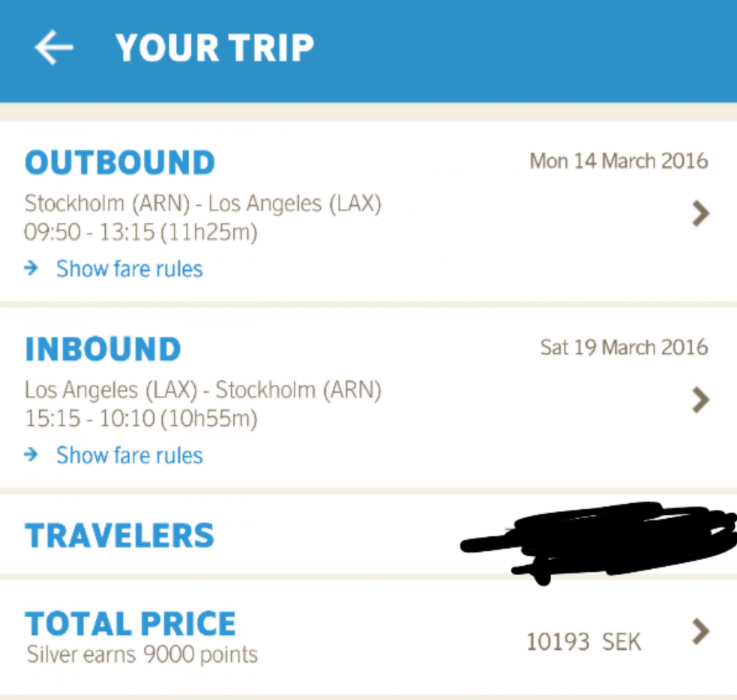Tap Stockholm to Los Angeles route text
The image size is (737, 700).
[x=203, y=204]
